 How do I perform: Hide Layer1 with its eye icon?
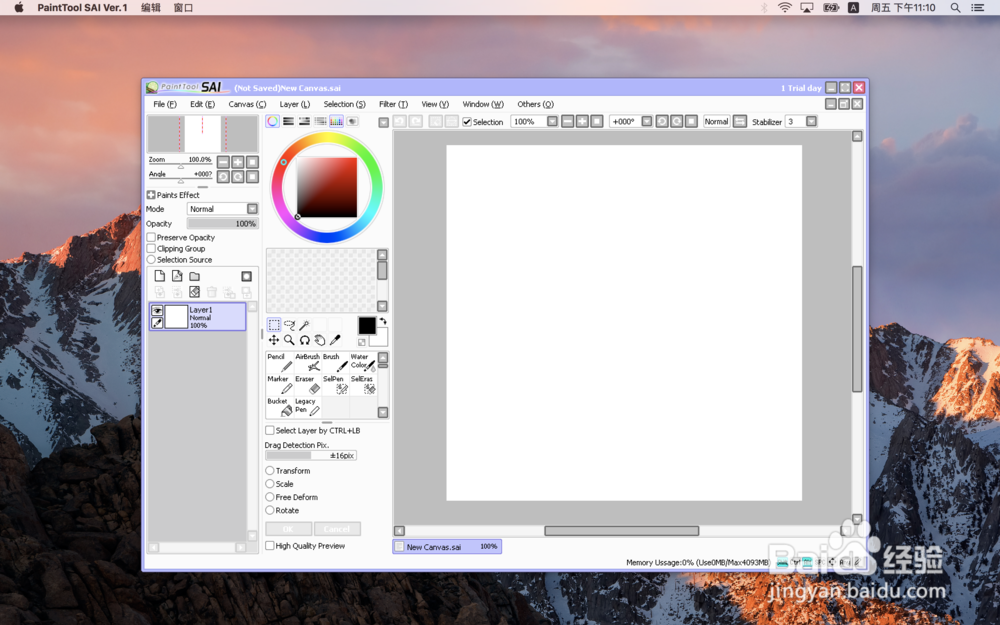coord(157,311)
